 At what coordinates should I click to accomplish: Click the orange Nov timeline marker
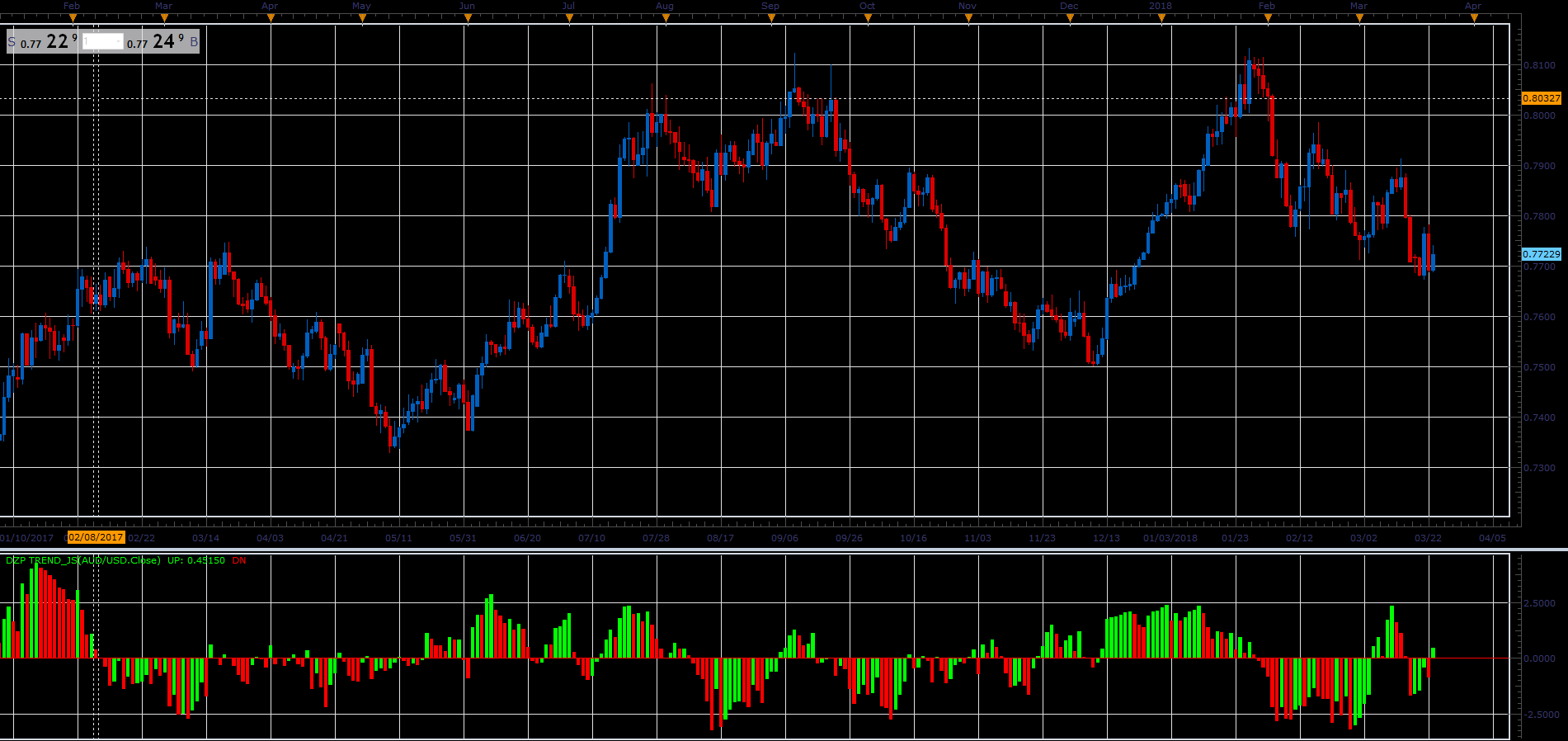[968, 18]
